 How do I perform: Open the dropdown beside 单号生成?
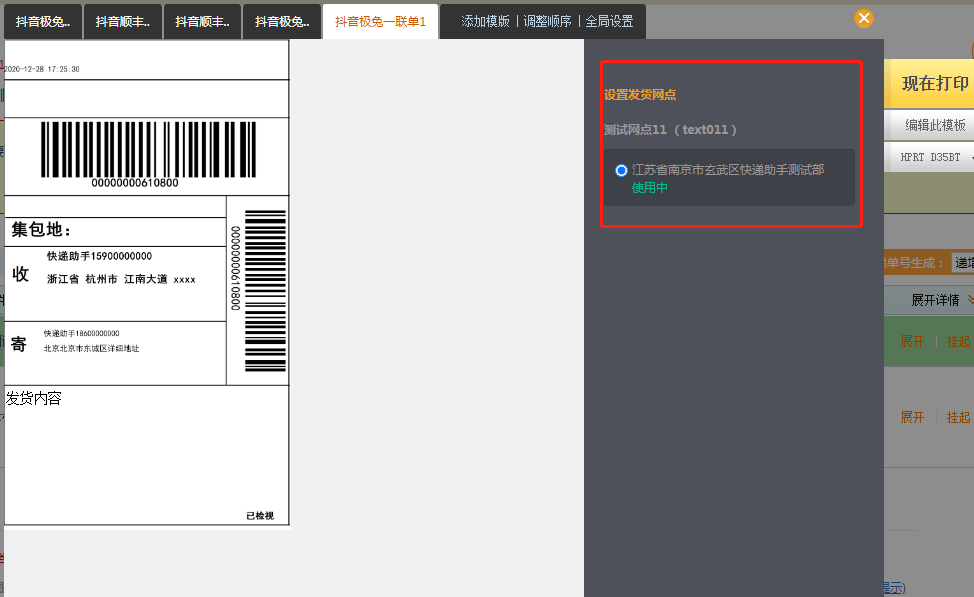click(x=962, y=263)
